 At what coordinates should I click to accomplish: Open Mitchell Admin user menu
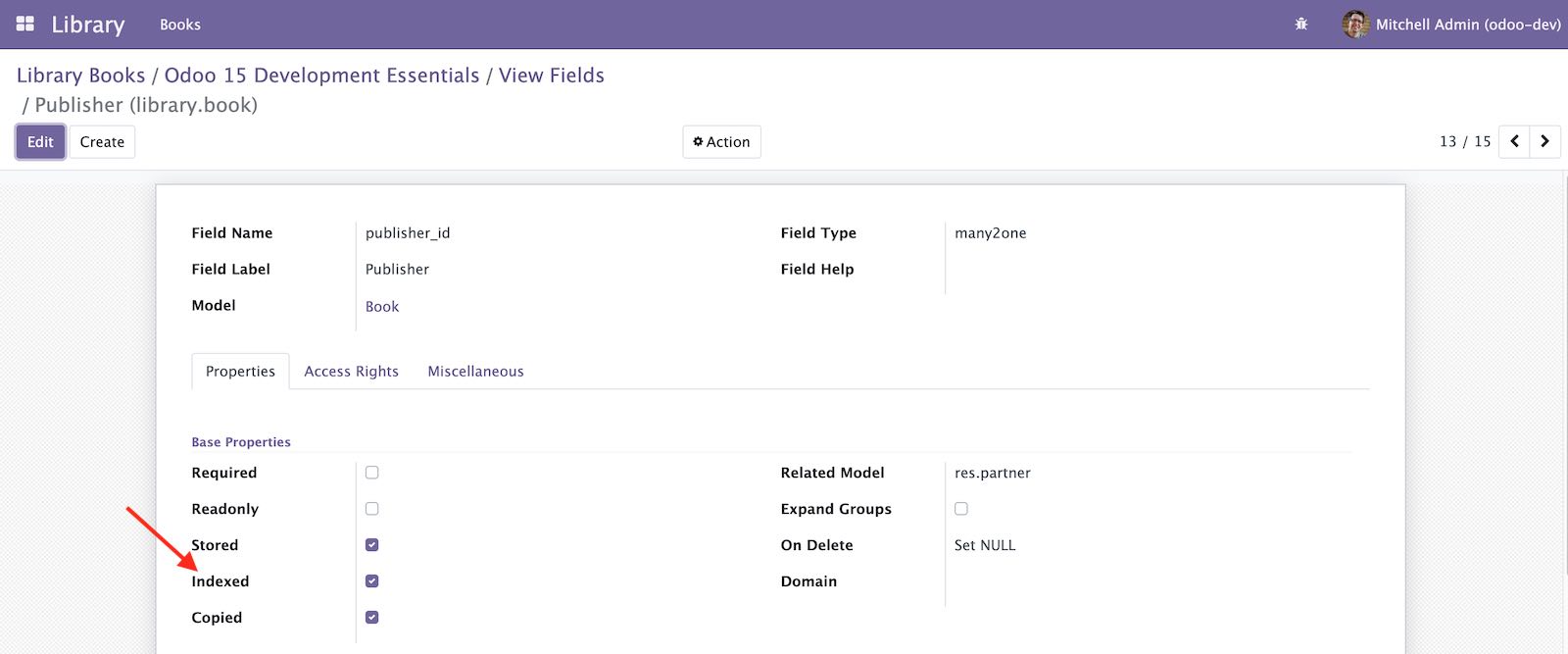(1451, 25)
